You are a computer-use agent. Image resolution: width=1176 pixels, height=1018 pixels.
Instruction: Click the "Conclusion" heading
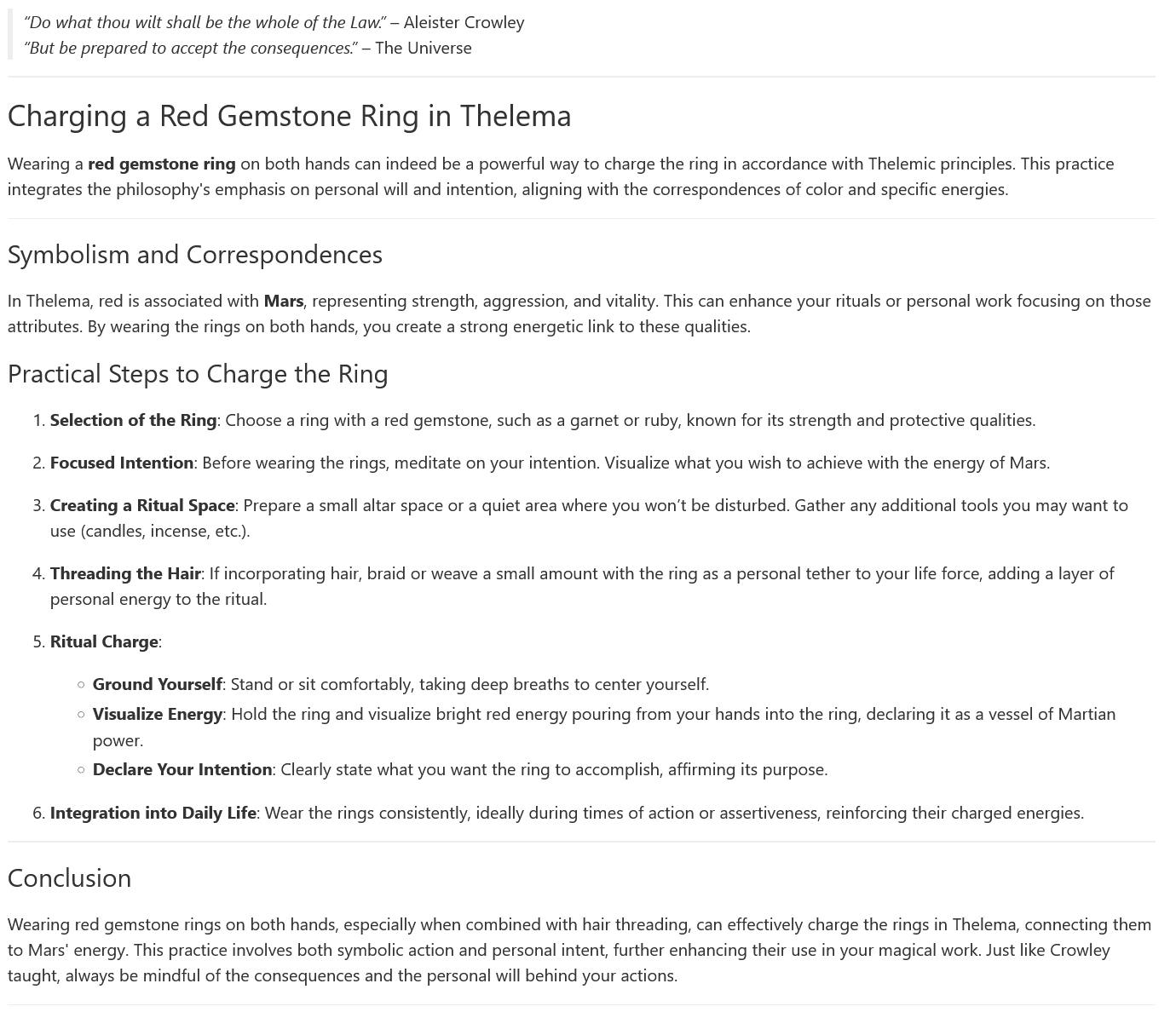(69, 878)
